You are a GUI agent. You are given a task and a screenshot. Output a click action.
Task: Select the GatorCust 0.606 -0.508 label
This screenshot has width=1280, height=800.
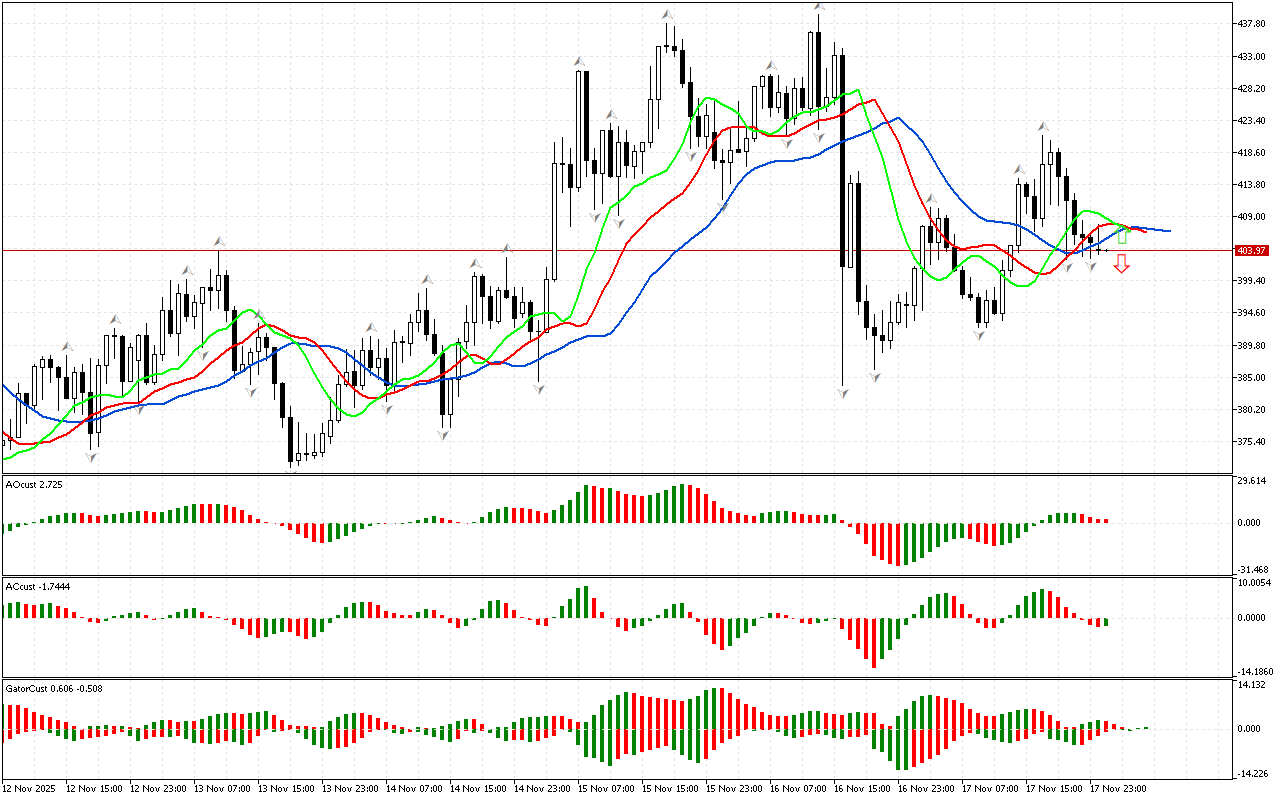[x=54, y=688]
